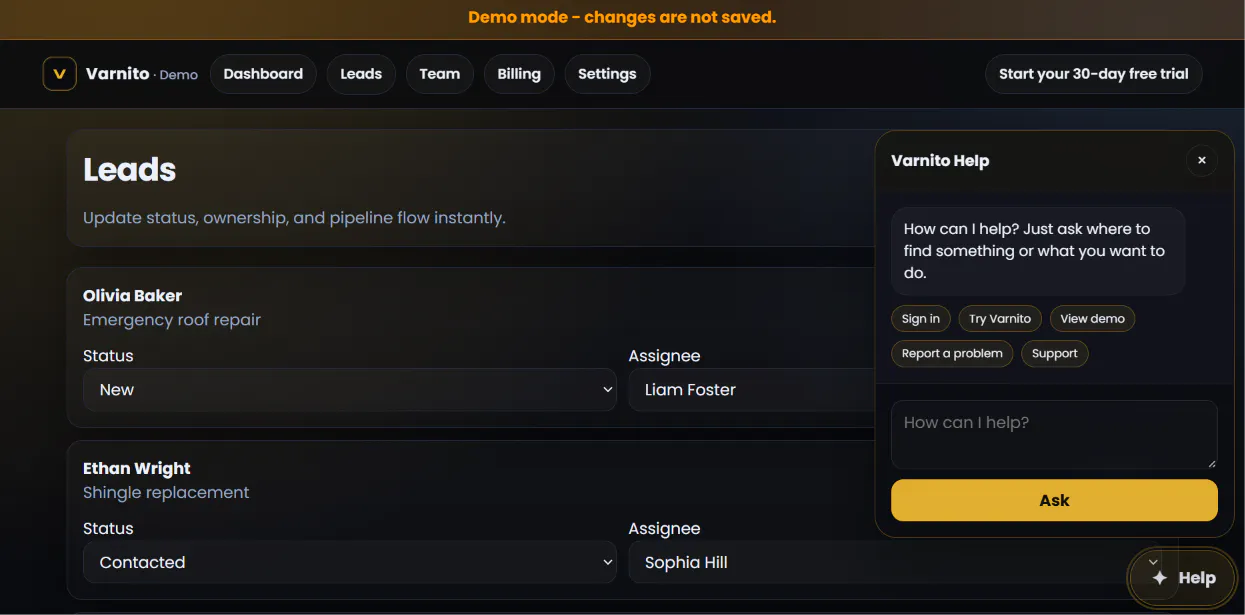Expand Olivia Baker's Status dropdown

click(x=350, y=390)
